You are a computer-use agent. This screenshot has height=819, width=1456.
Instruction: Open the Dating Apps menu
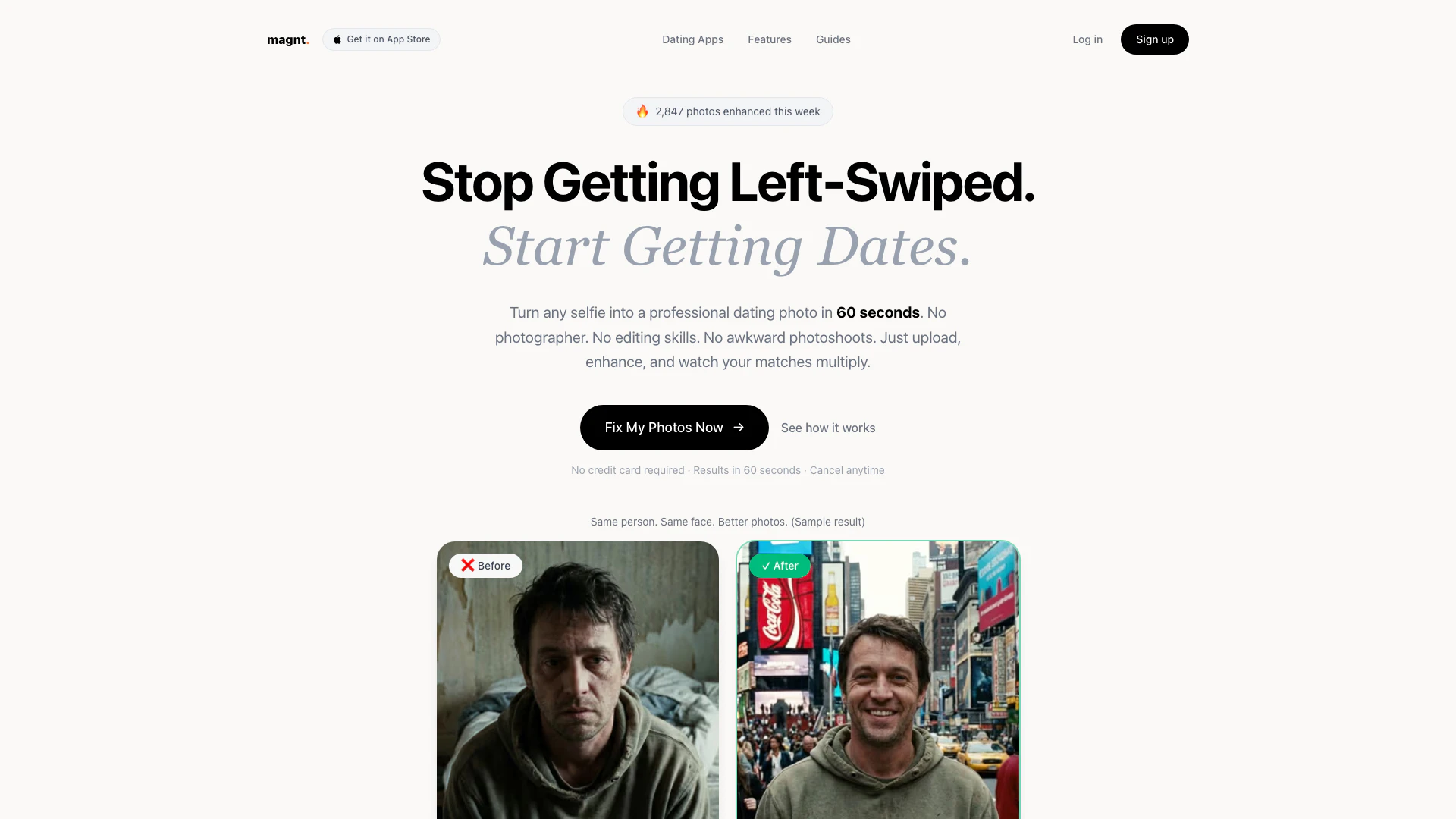click(x=692, y=39)
